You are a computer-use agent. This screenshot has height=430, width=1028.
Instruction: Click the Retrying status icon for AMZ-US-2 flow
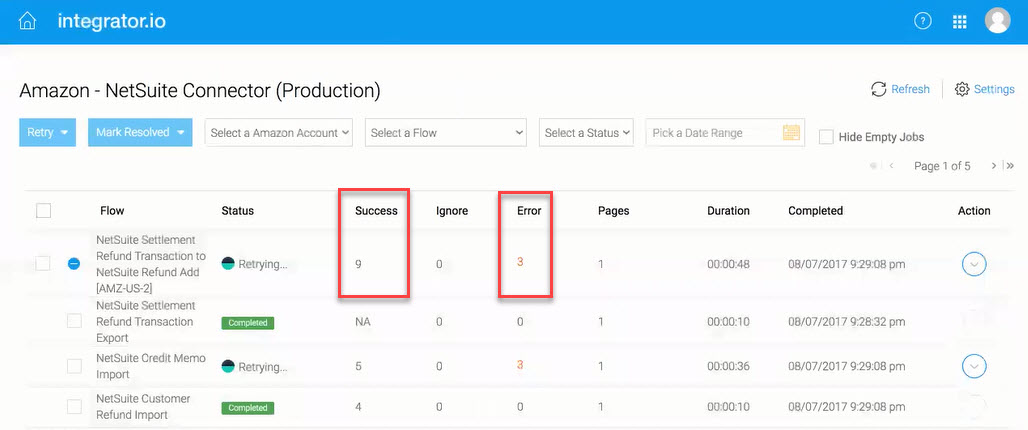[227, 264]
